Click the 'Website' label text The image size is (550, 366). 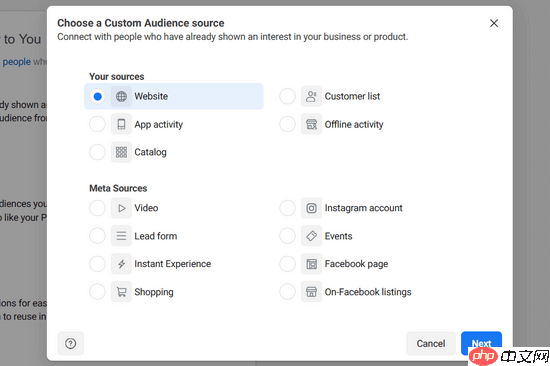151,96
